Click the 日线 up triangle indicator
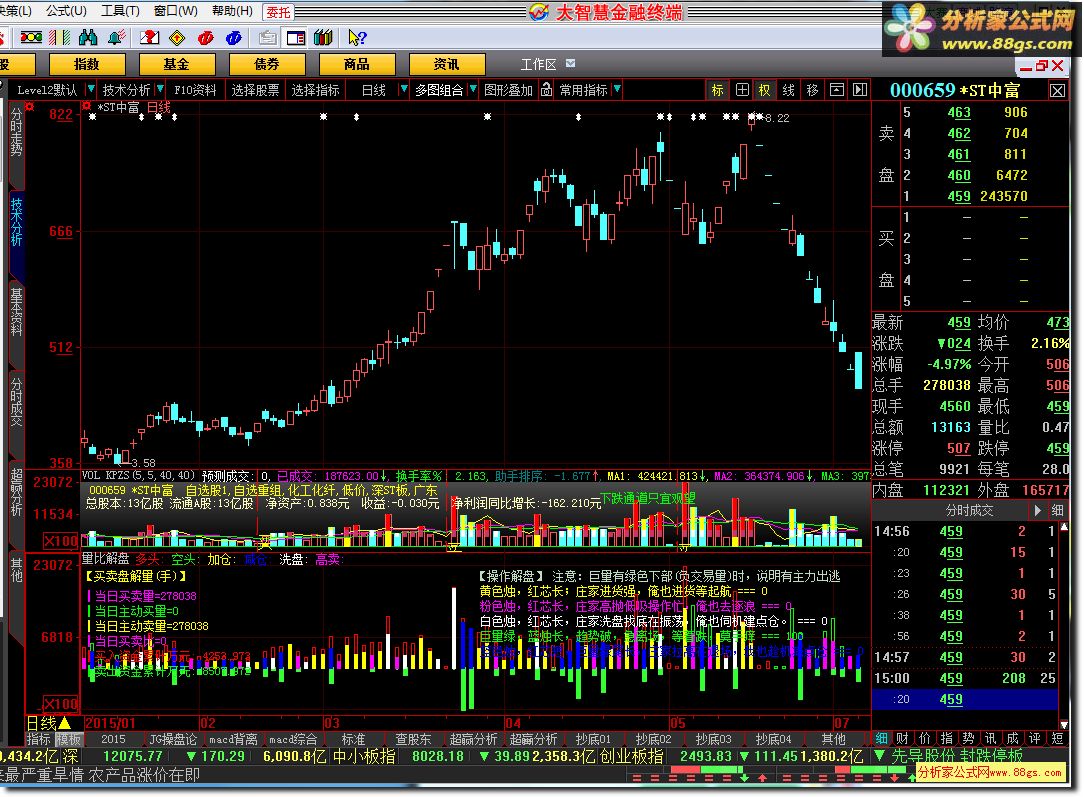1084x797 pixels. [65, 723]
